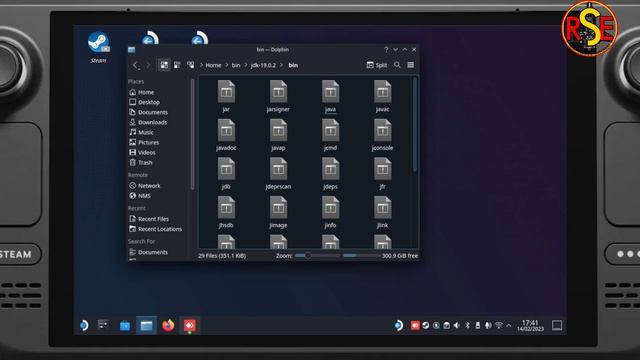640x360 pixels.
Task: Expand breadcrumb chevron after Home
Action: 227,65
